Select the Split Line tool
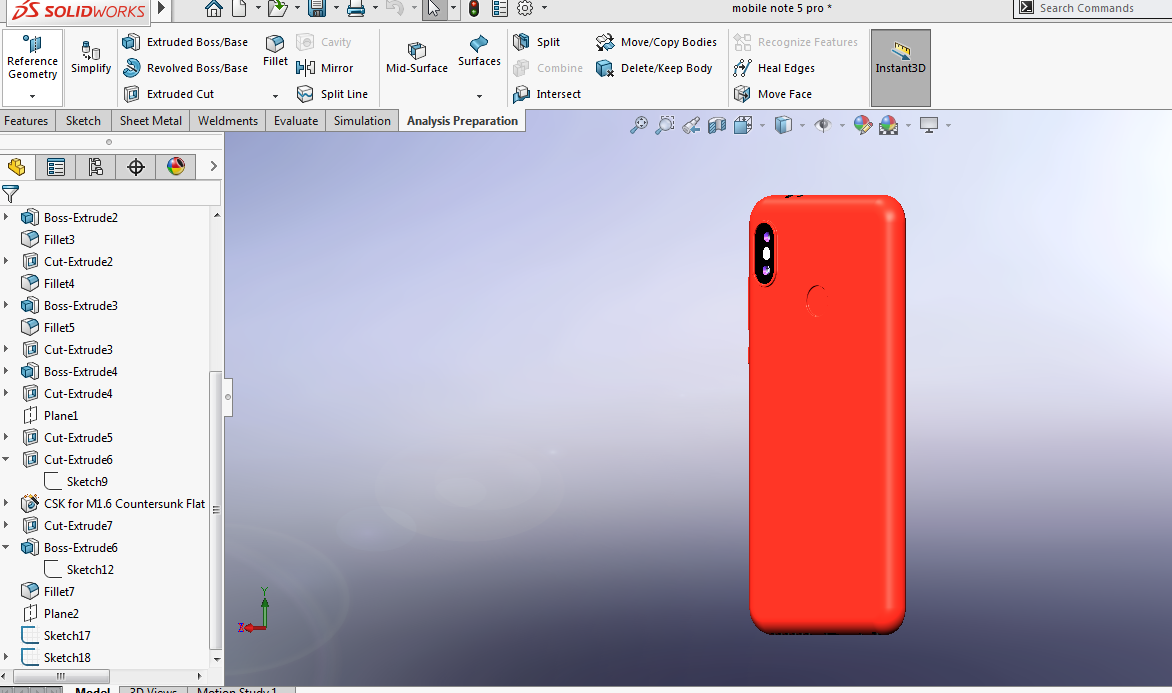 click(332, 94)
